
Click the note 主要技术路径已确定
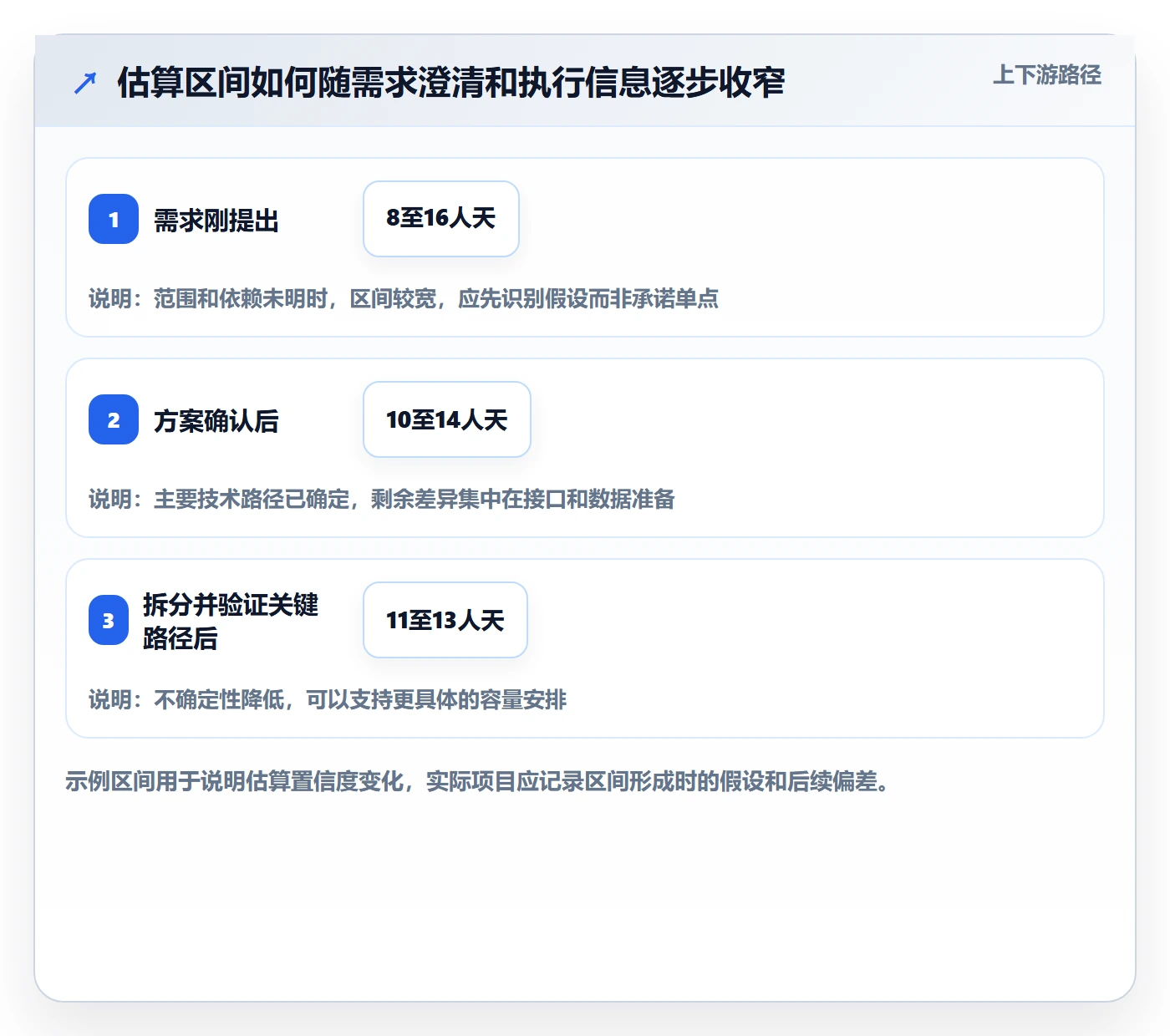(252, 500)
